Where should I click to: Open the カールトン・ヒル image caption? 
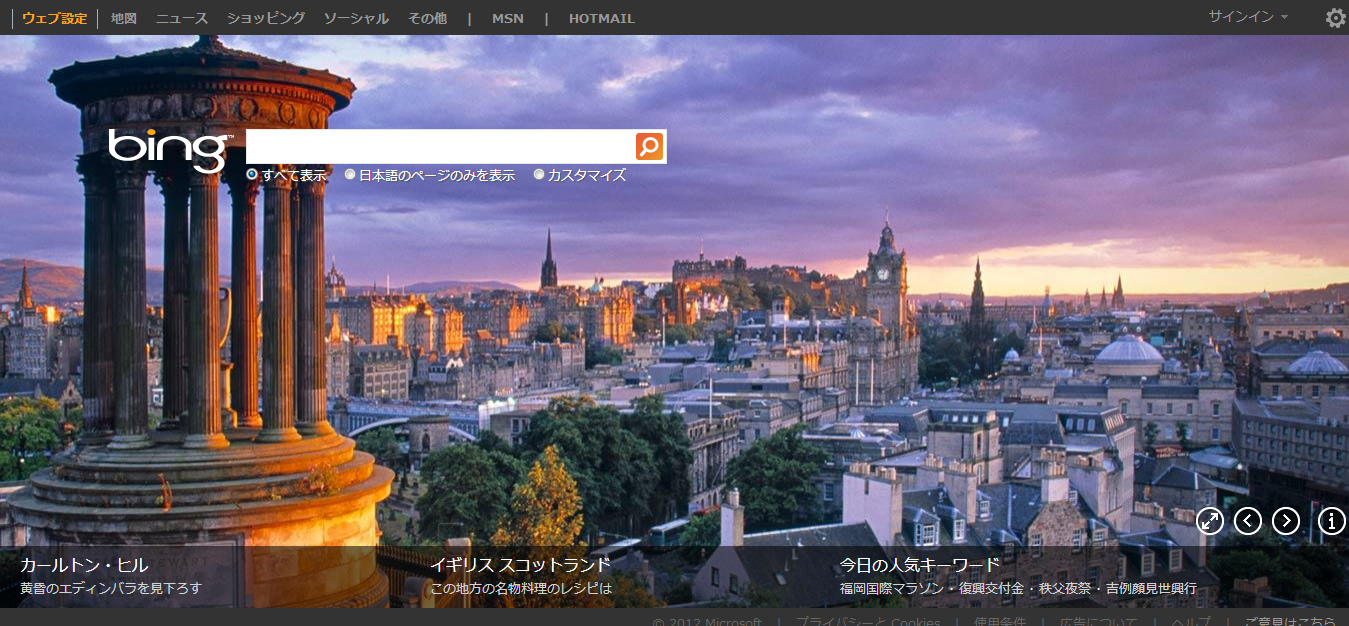(x=84, y=565)
